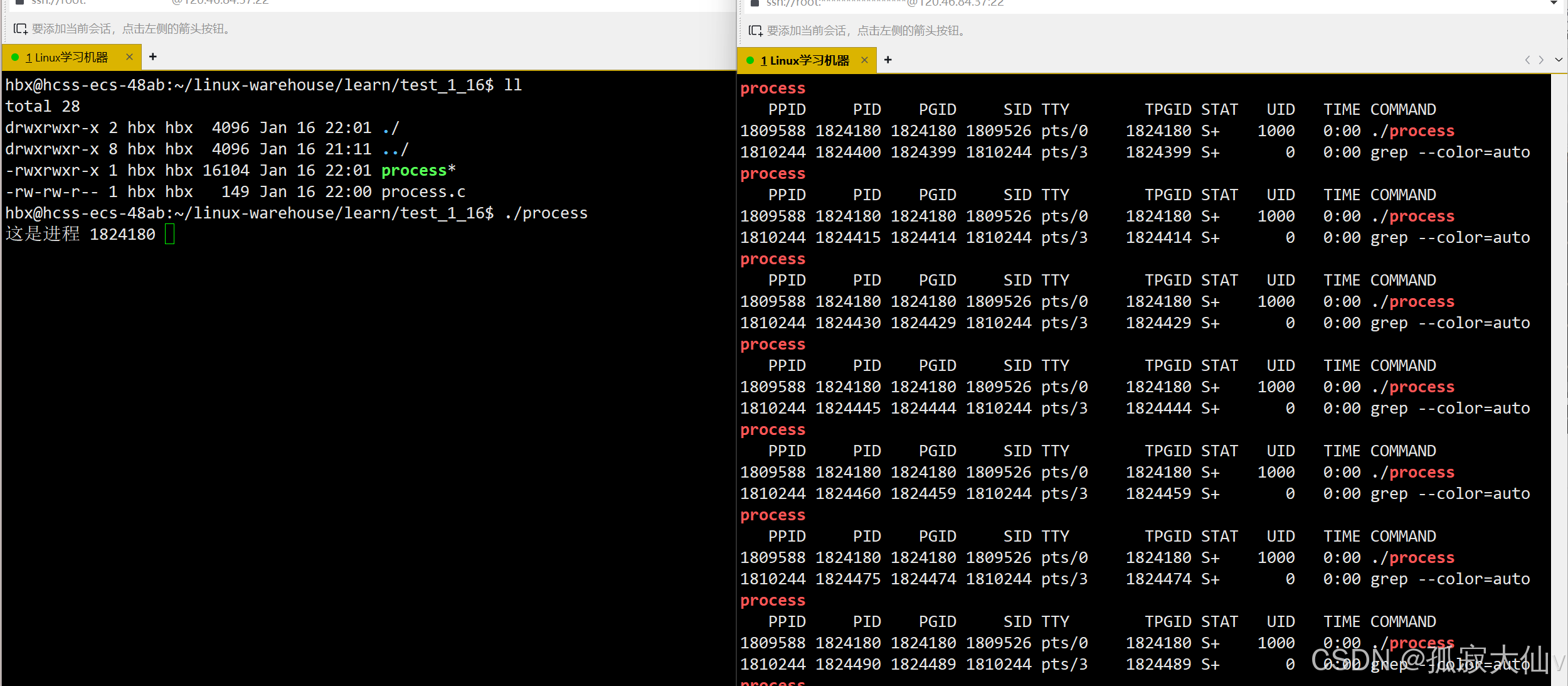Click 1824399 PGID value in right terminal

coord(923,152)
